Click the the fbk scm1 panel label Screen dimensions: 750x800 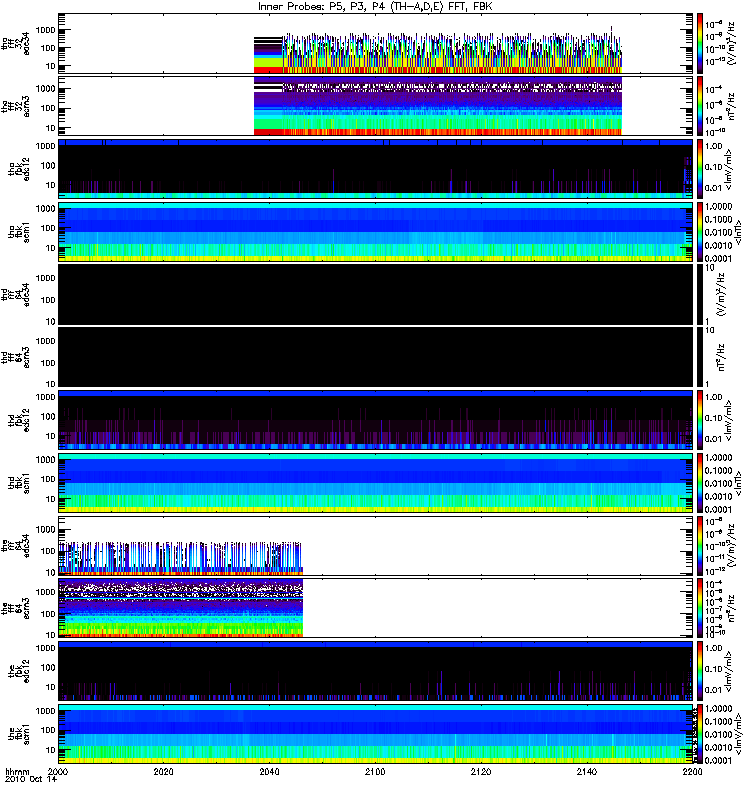[x=19, y=734]
